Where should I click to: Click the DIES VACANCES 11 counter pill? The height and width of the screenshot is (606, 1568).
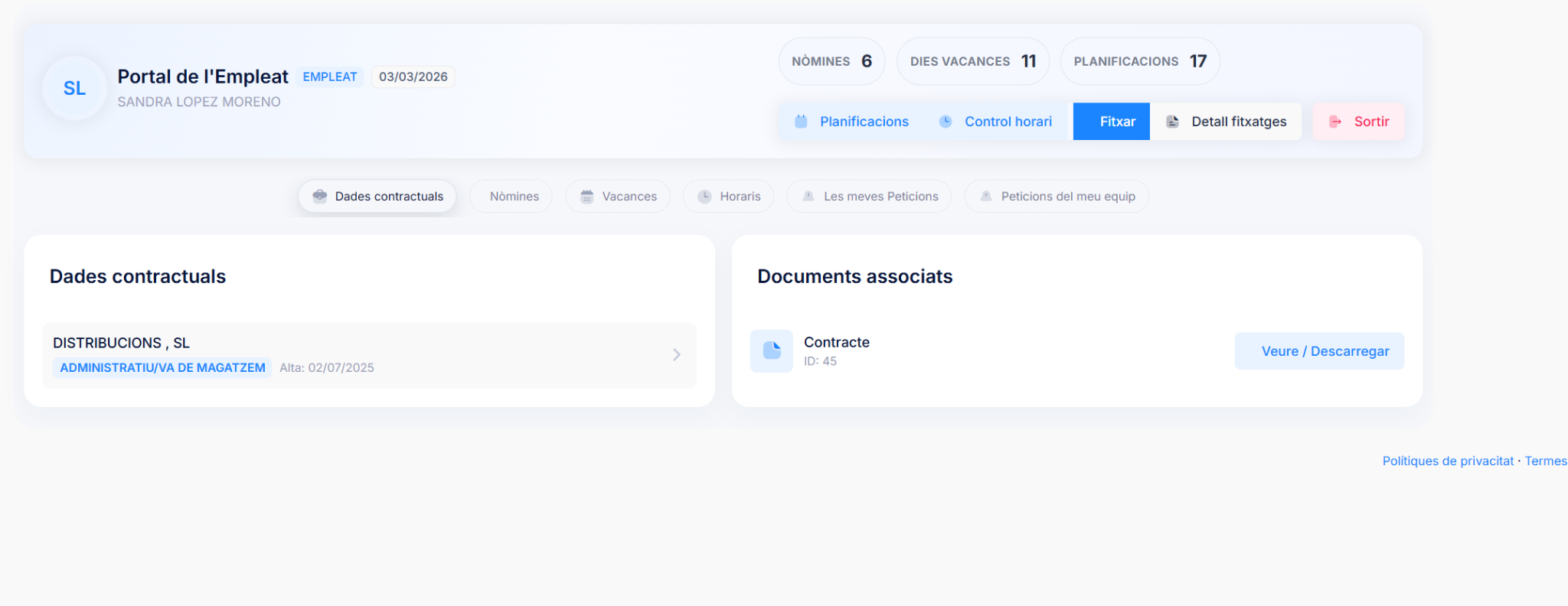973,61
